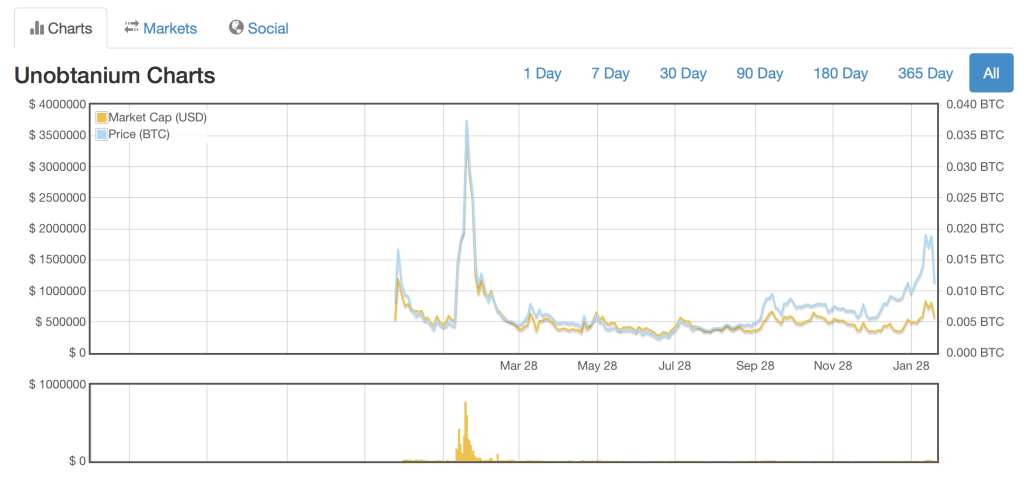Click the 0.005 BTC axis label
This screenshot has width=1024, height=479.
pos(974,322)
